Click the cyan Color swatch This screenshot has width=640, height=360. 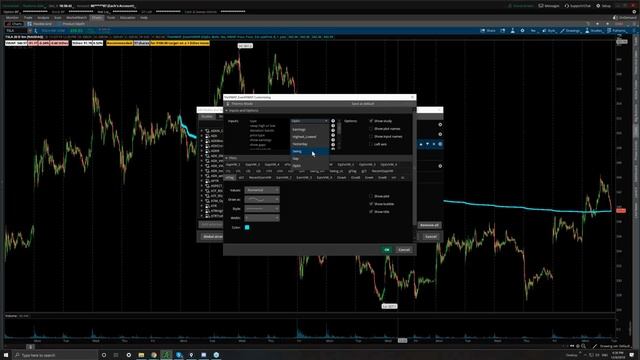(x=247, y=227)
